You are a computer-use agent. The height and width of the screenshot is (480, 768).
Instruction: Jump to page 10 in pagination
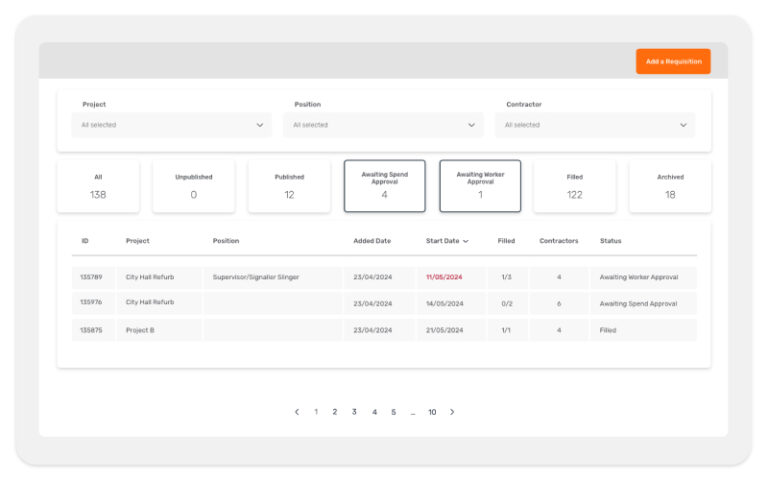432,412
